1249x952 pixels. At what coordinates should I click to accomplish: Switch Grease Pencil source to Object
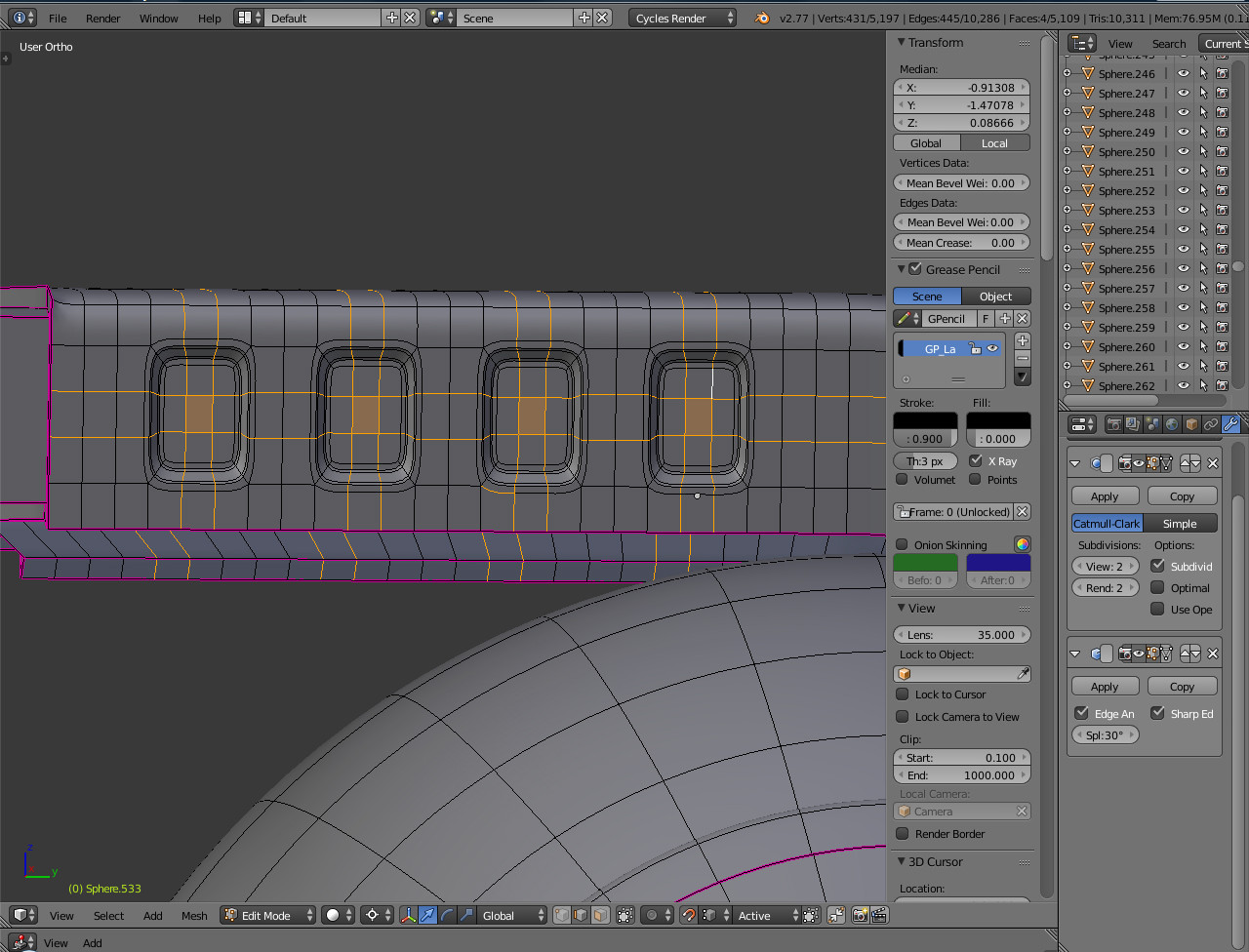(995, 297)
